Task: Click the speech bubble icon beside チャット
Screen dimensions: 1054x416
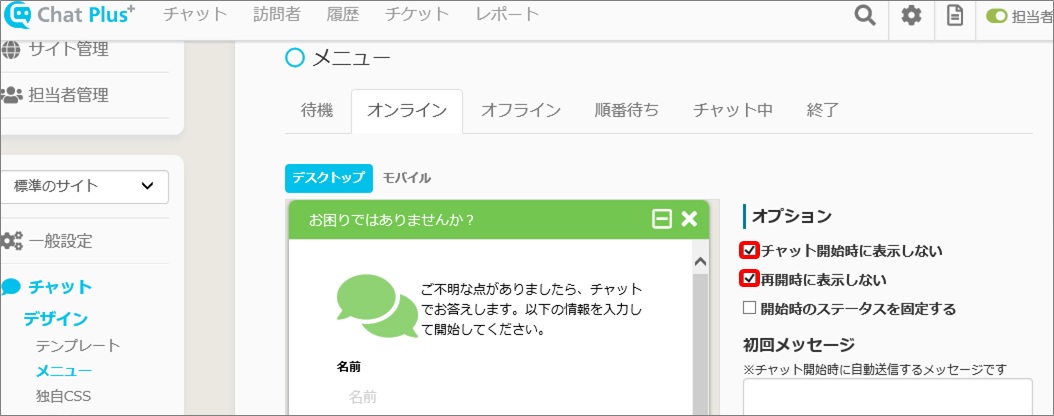Action: pyautogui.click(x=11, y=288)
